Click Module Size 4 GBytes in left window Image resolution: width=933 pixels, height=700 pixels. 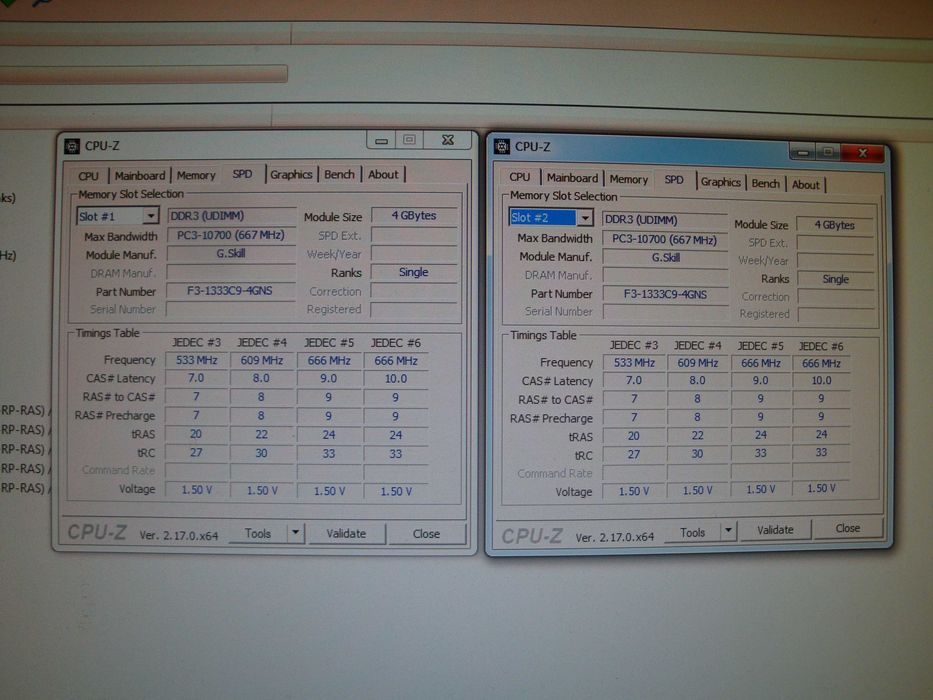click(x=414, y=215)
